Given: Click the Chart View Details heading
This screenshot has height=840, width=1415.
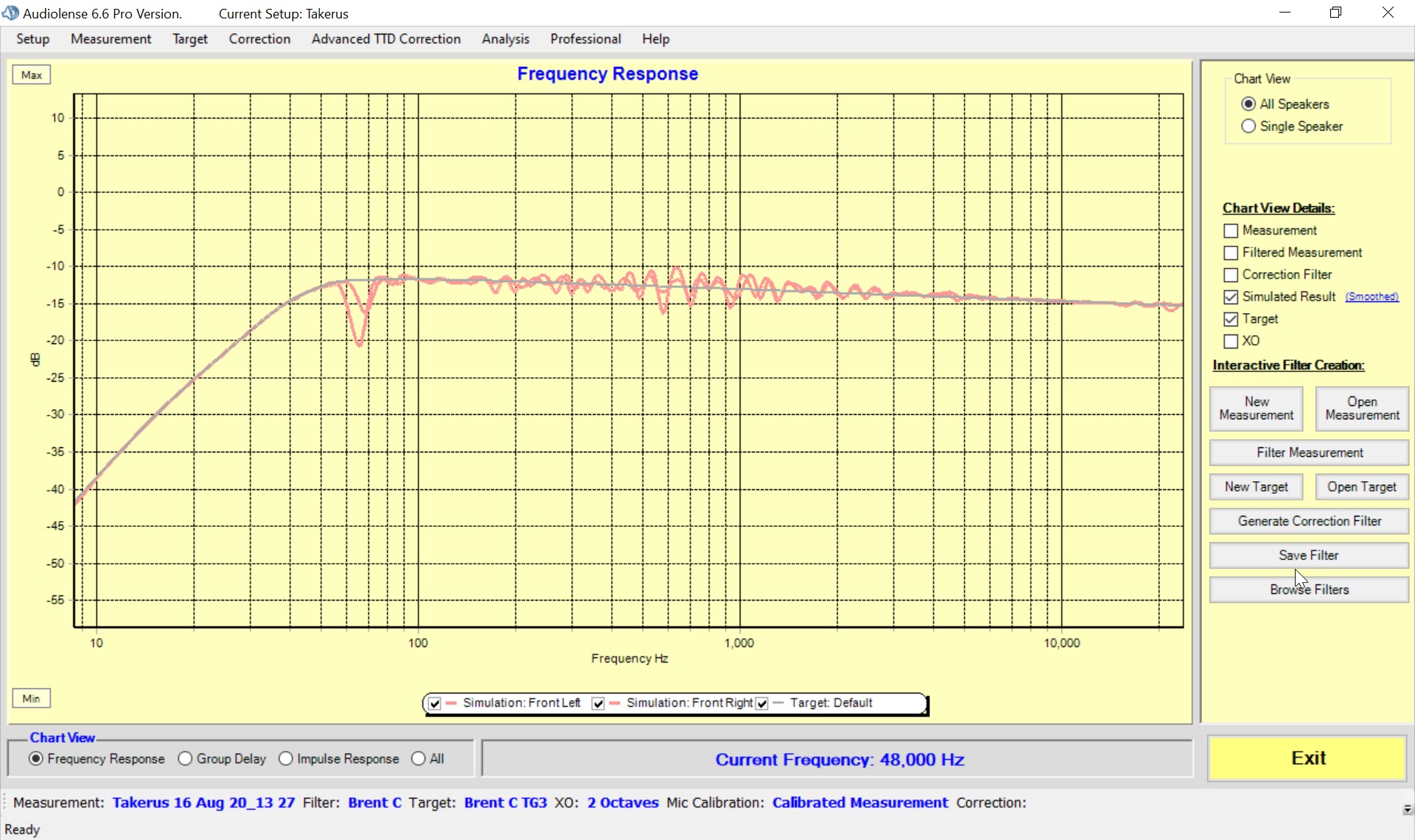Looking at the screenshot, I should click(x=1278, y=209).
